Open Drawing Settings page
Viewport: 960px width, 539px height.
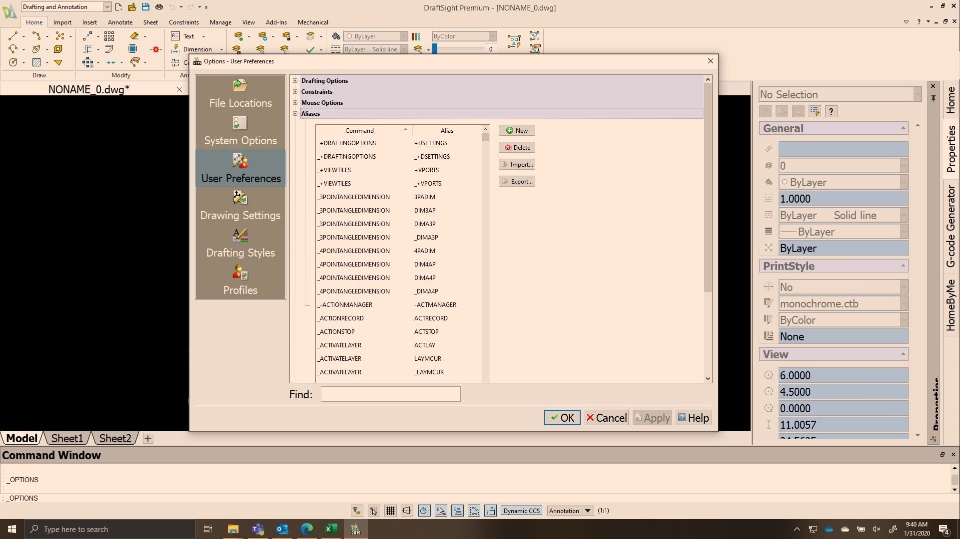[240, 206]
